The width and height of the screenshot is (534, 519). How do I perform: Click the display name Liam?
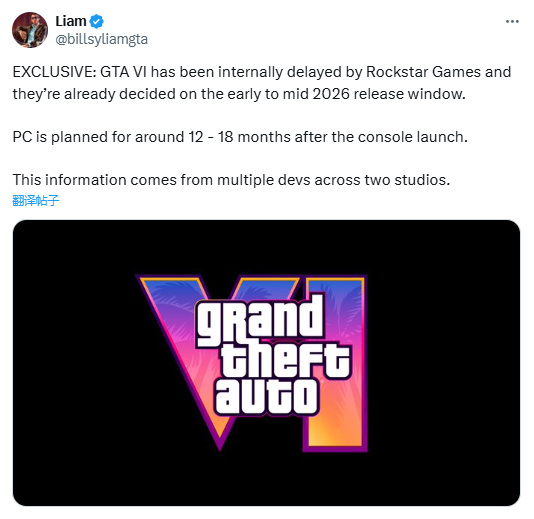pyautogui.click(x=71, y=21)
